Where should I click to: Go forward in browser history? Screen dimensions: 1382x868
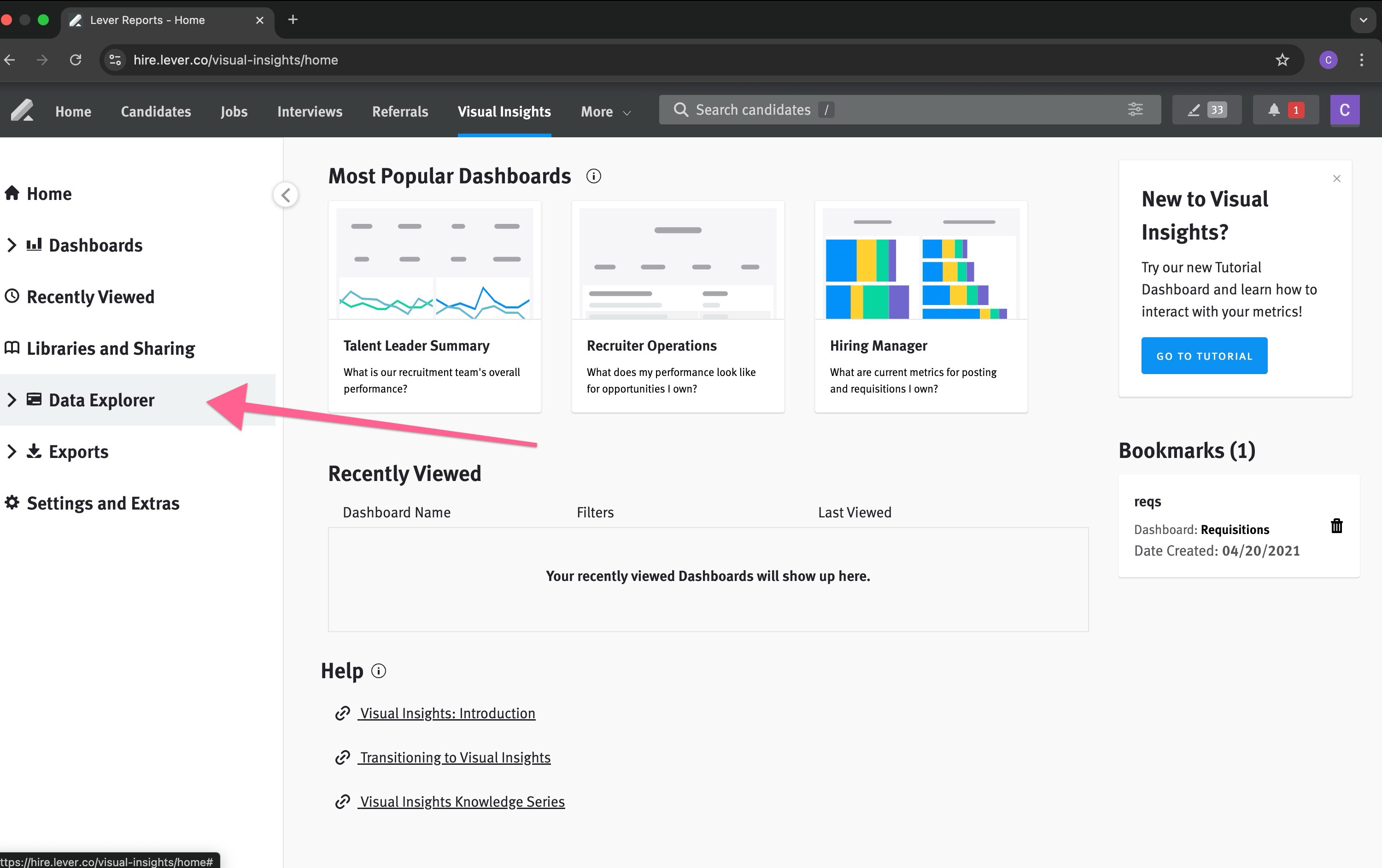42,60
